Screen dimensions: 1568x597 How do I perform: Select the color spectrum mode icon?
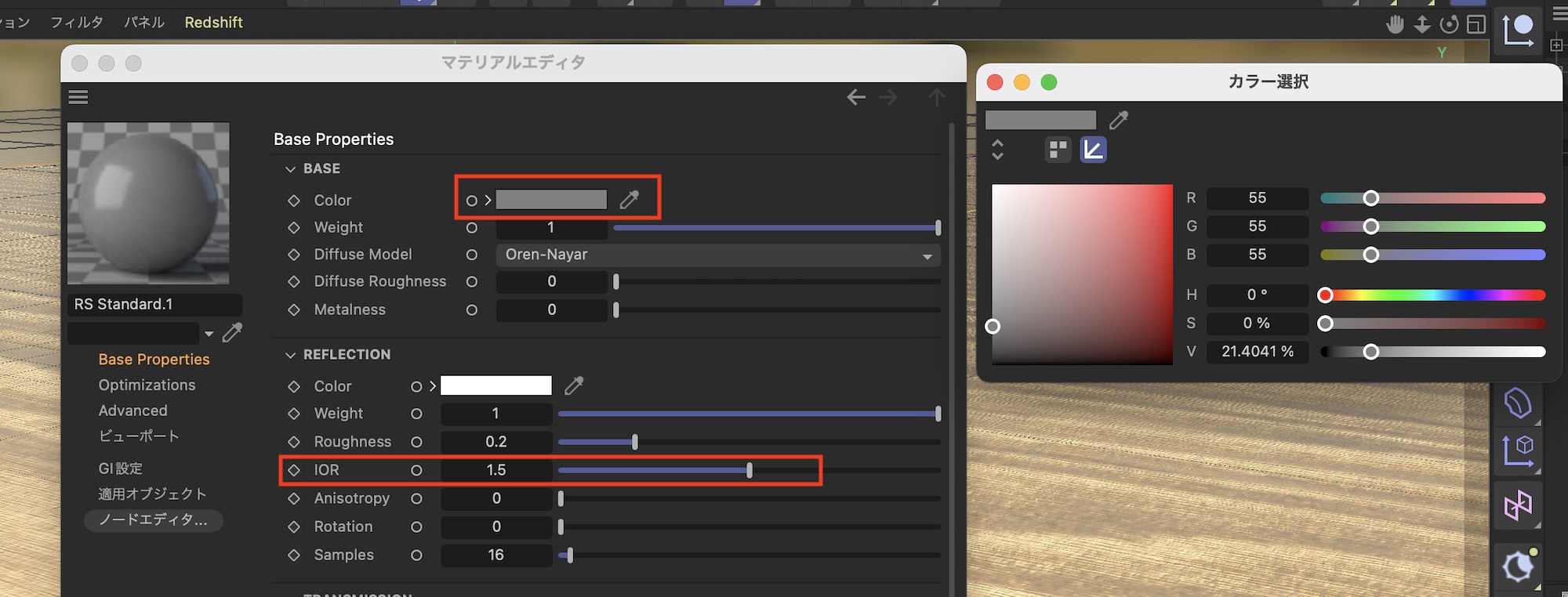coord(1093,149)
